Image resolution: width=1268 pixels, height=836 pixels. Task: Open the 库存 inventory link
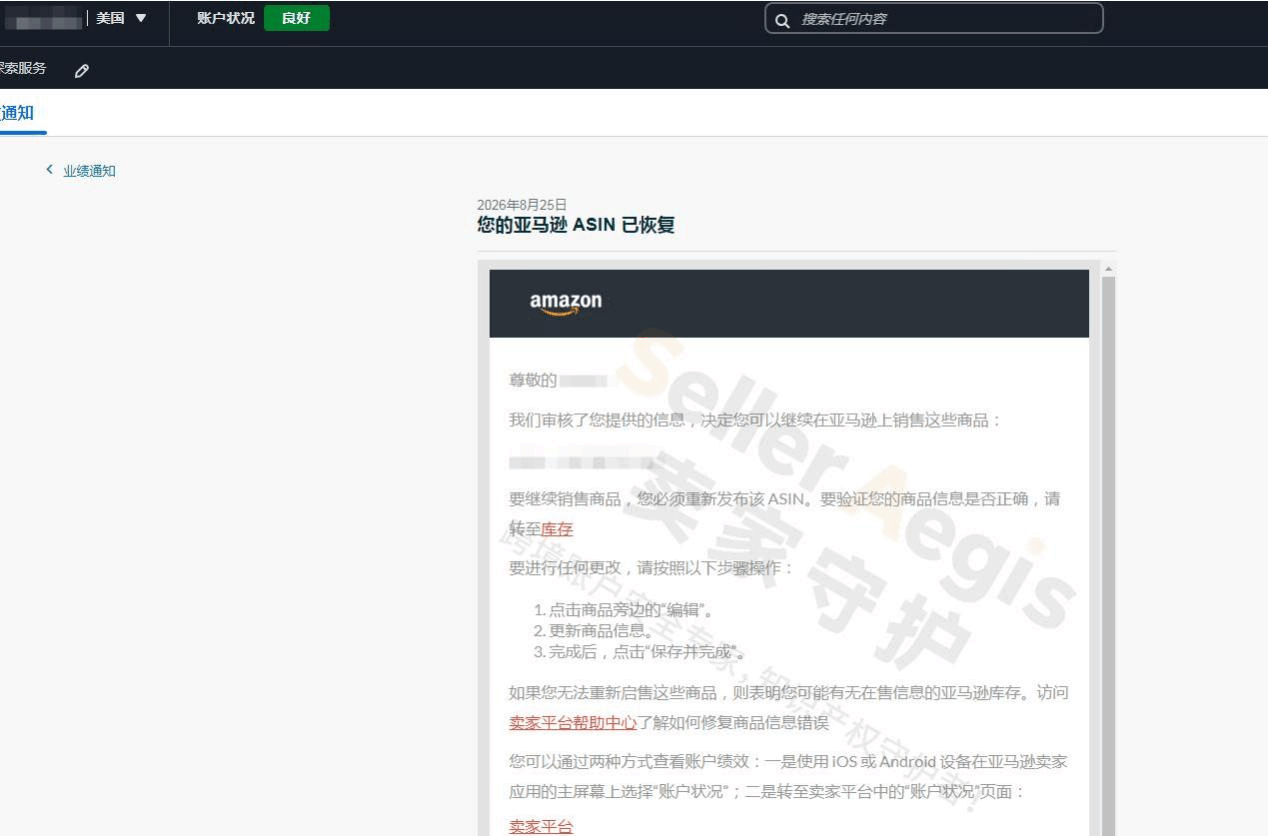pos(557,529)
